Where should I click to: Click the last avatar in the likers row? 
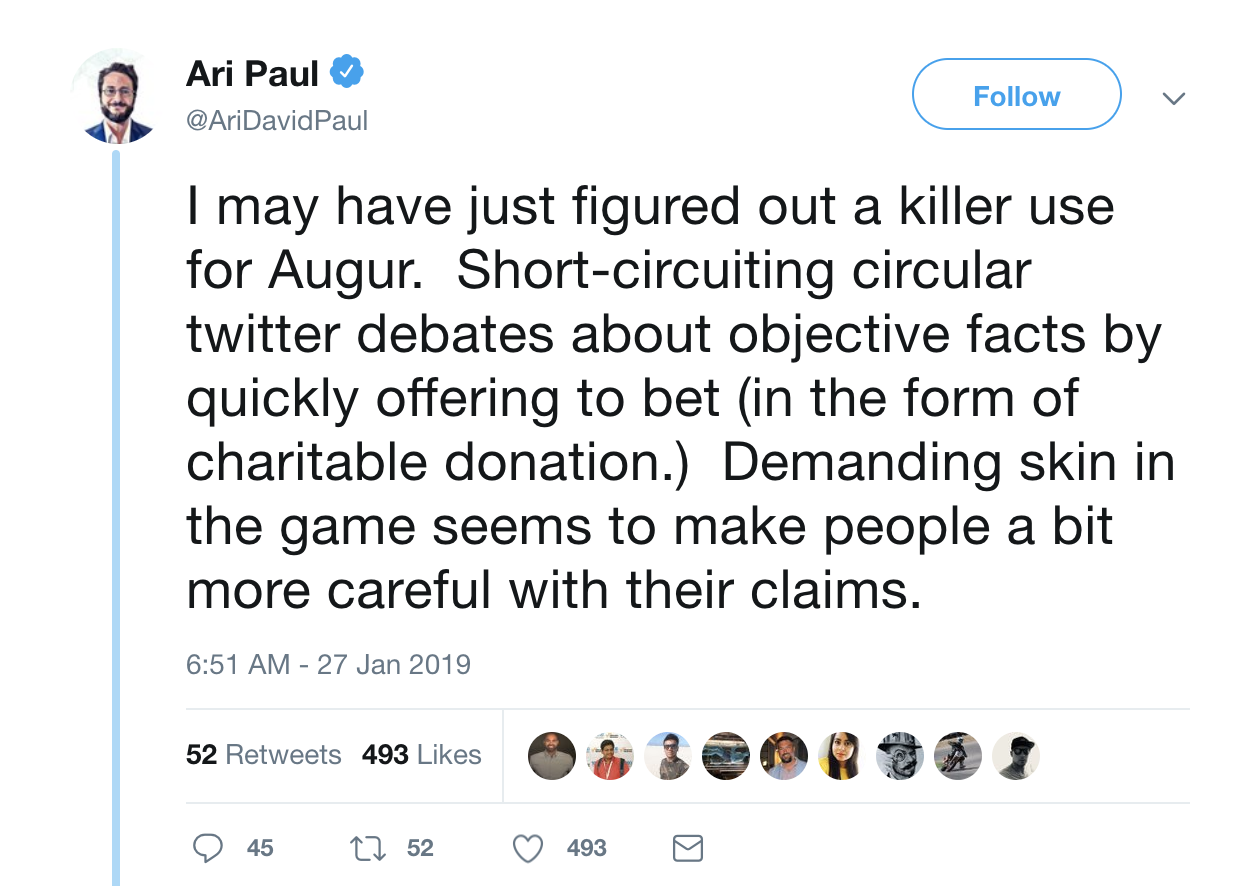pyautogui.click(x=1016, y=756)
